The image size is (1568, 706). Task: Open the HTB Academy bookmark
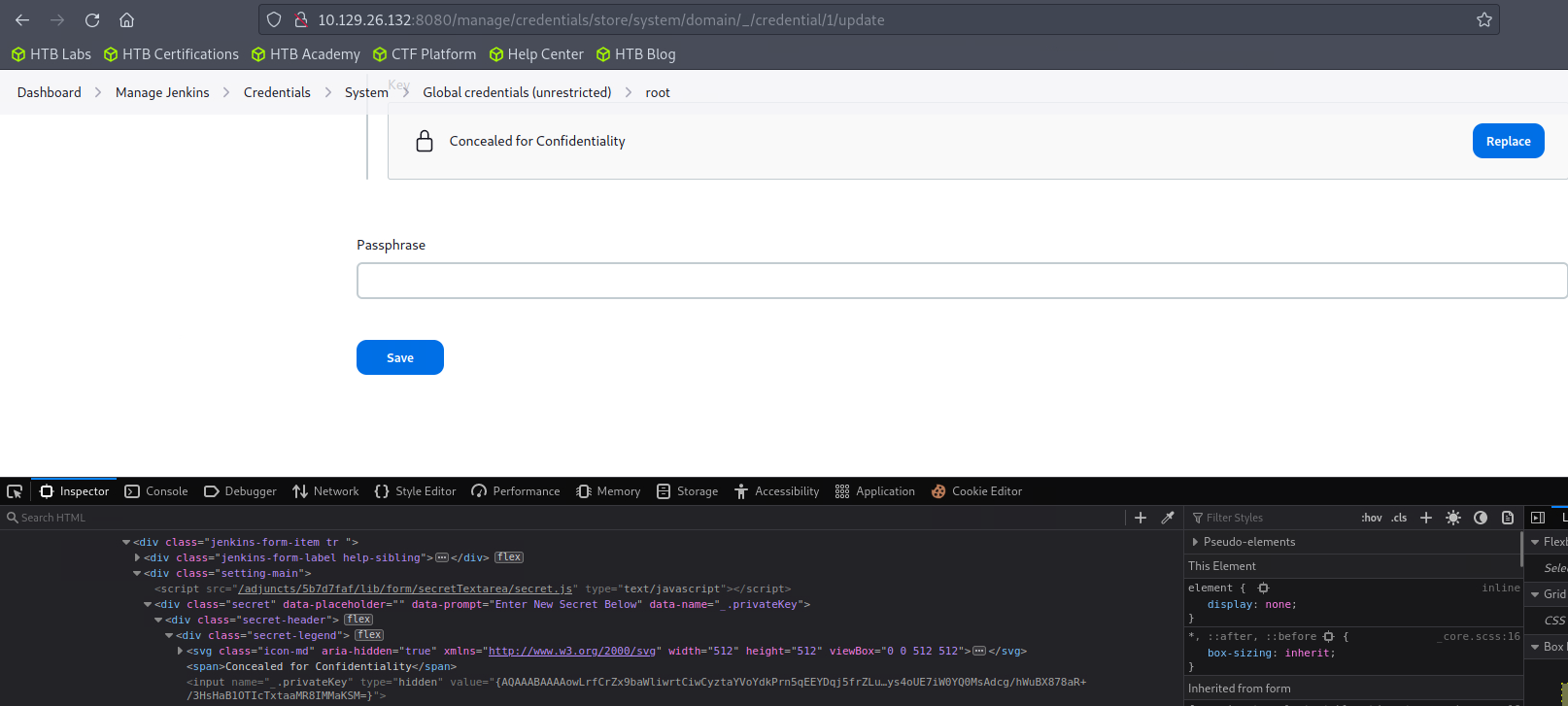click(x=305, y=54)
